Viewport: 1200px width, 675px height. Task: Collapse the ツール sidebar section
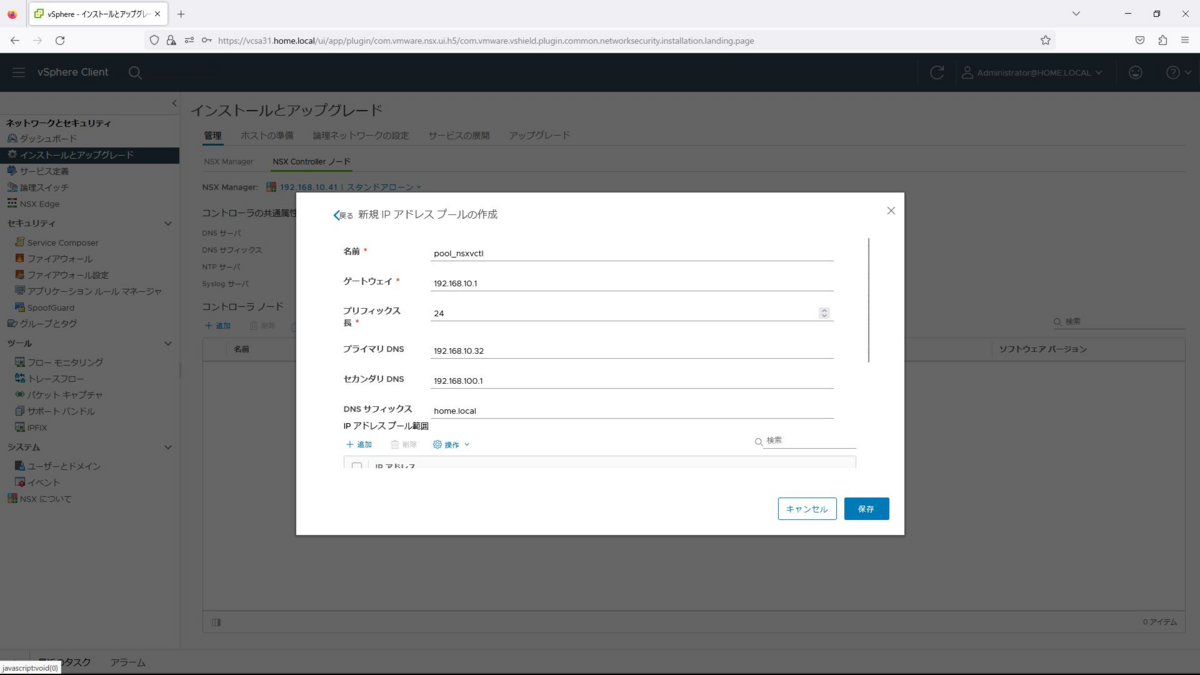click(x=168, y=343)
